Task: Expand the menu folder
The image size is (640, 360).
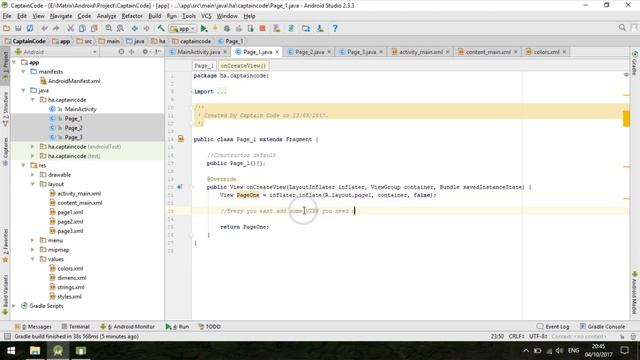Action: pyautogui.click(x=33, y=240)
